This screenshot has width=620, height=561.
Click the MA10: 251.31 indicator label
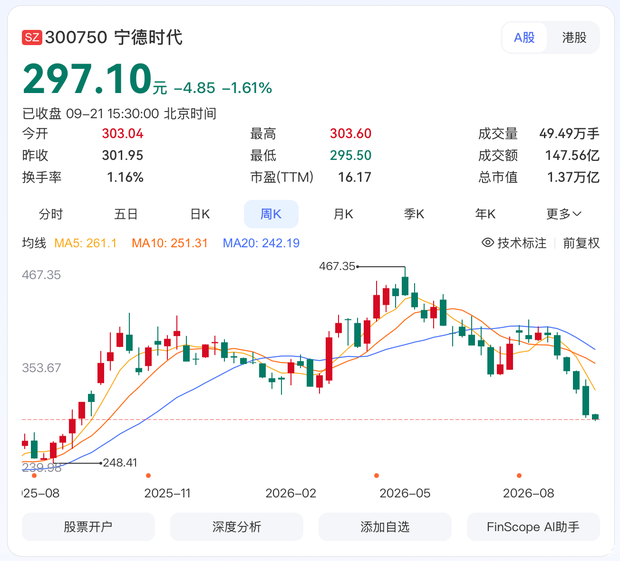tap(170, 243)
